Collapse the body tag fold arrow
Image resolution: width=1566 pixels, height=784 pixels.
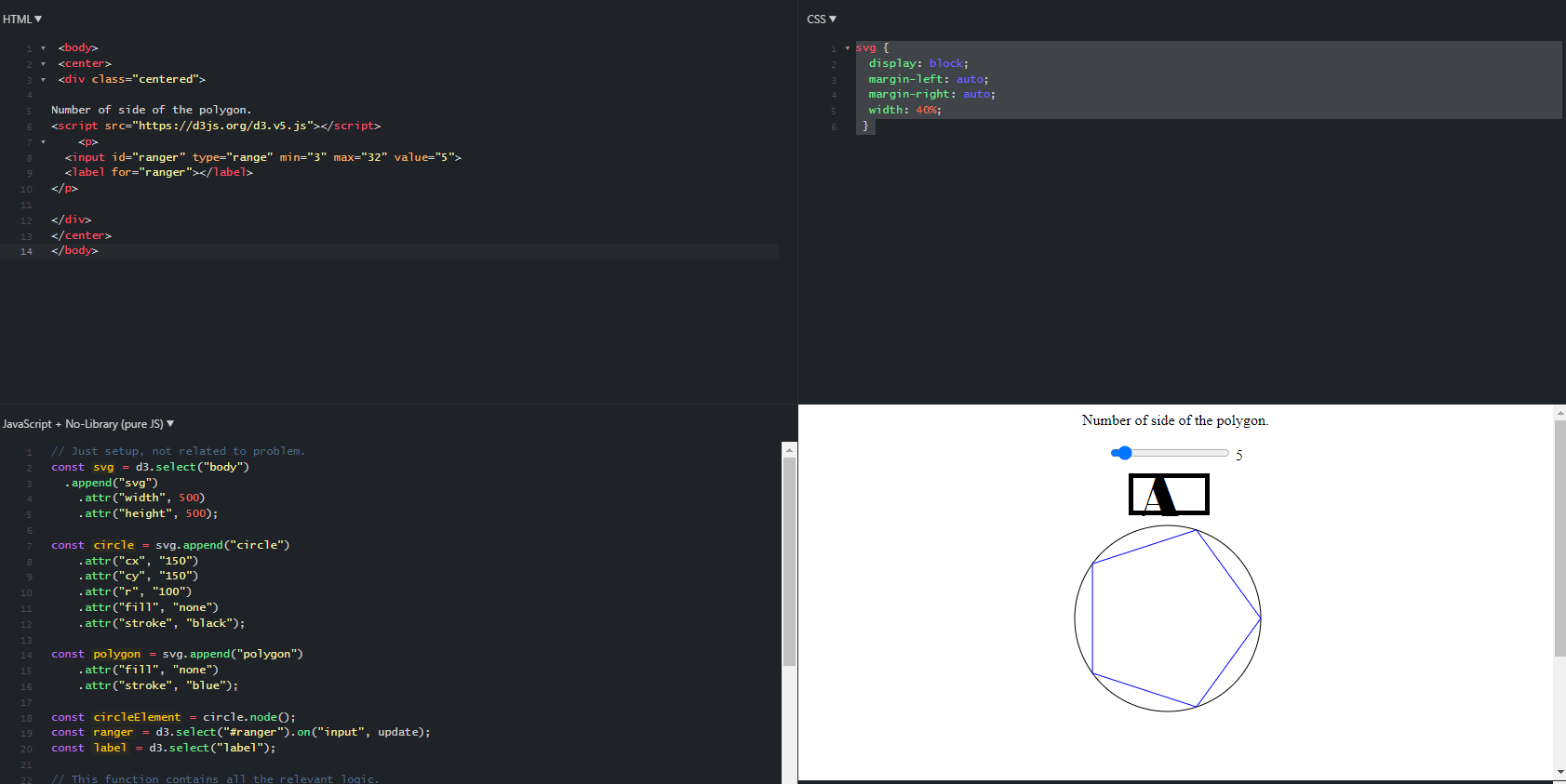pyautogui.click(x=43, y=48)
